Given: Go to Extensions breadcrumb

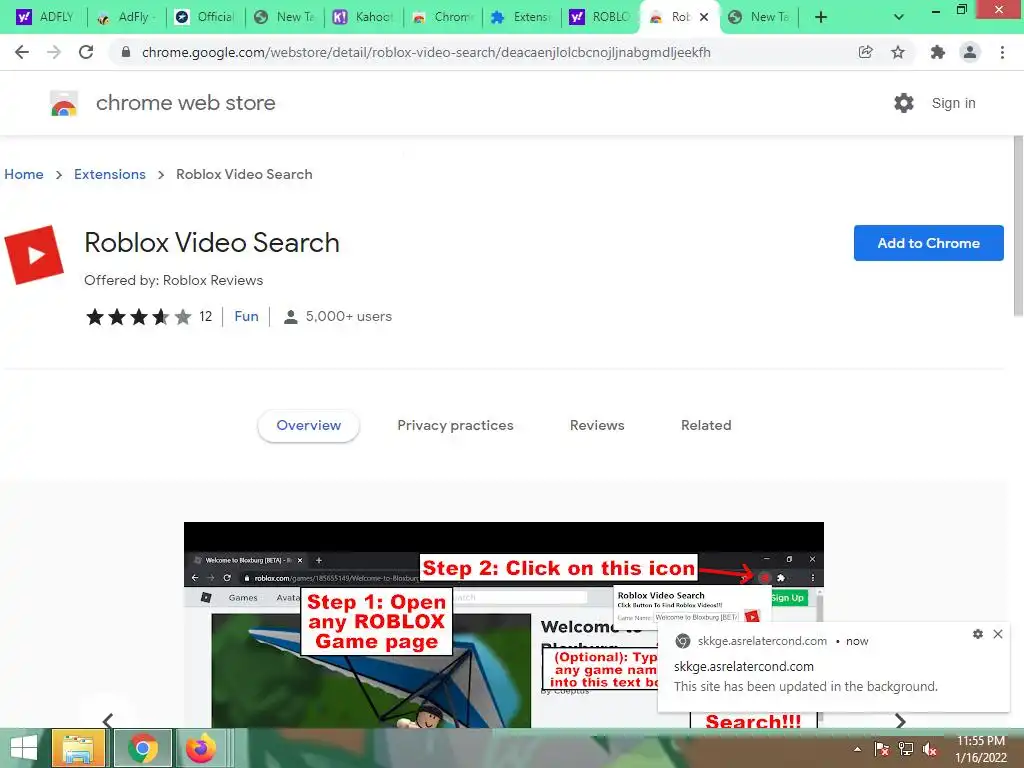Looking at the screenshot, I should (110, 174).
